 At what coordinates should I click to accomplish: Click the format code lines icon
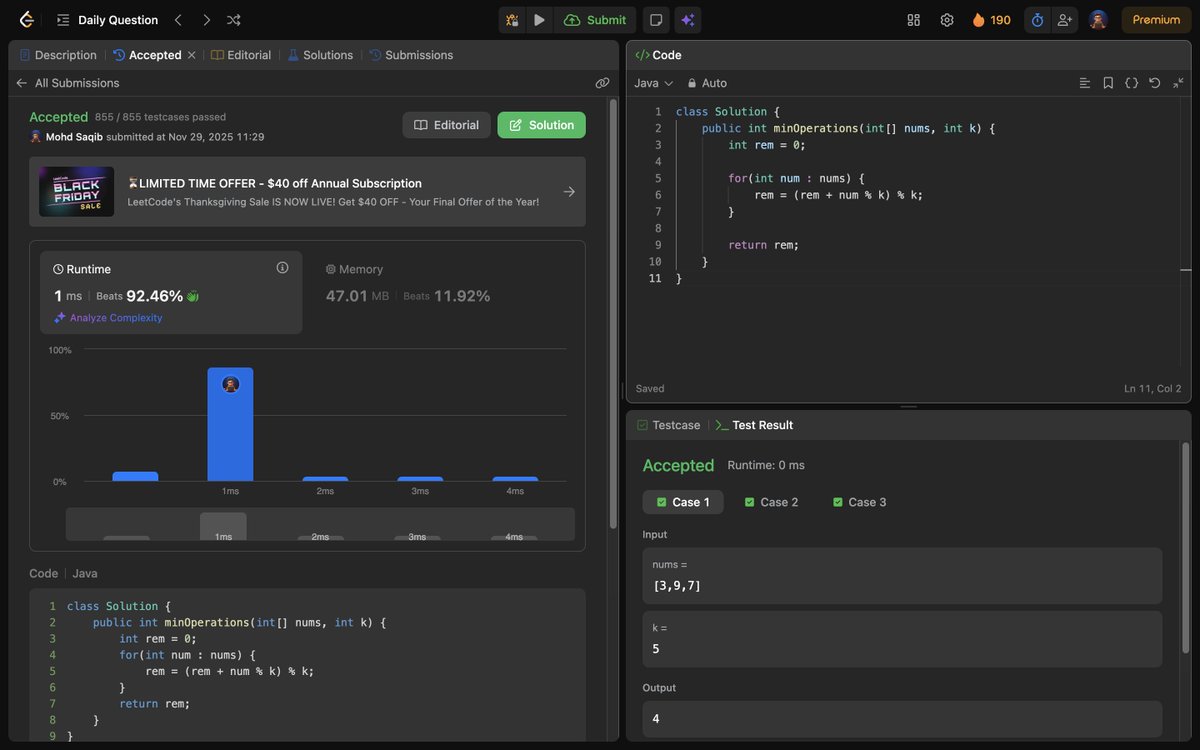click(1084, 83)
